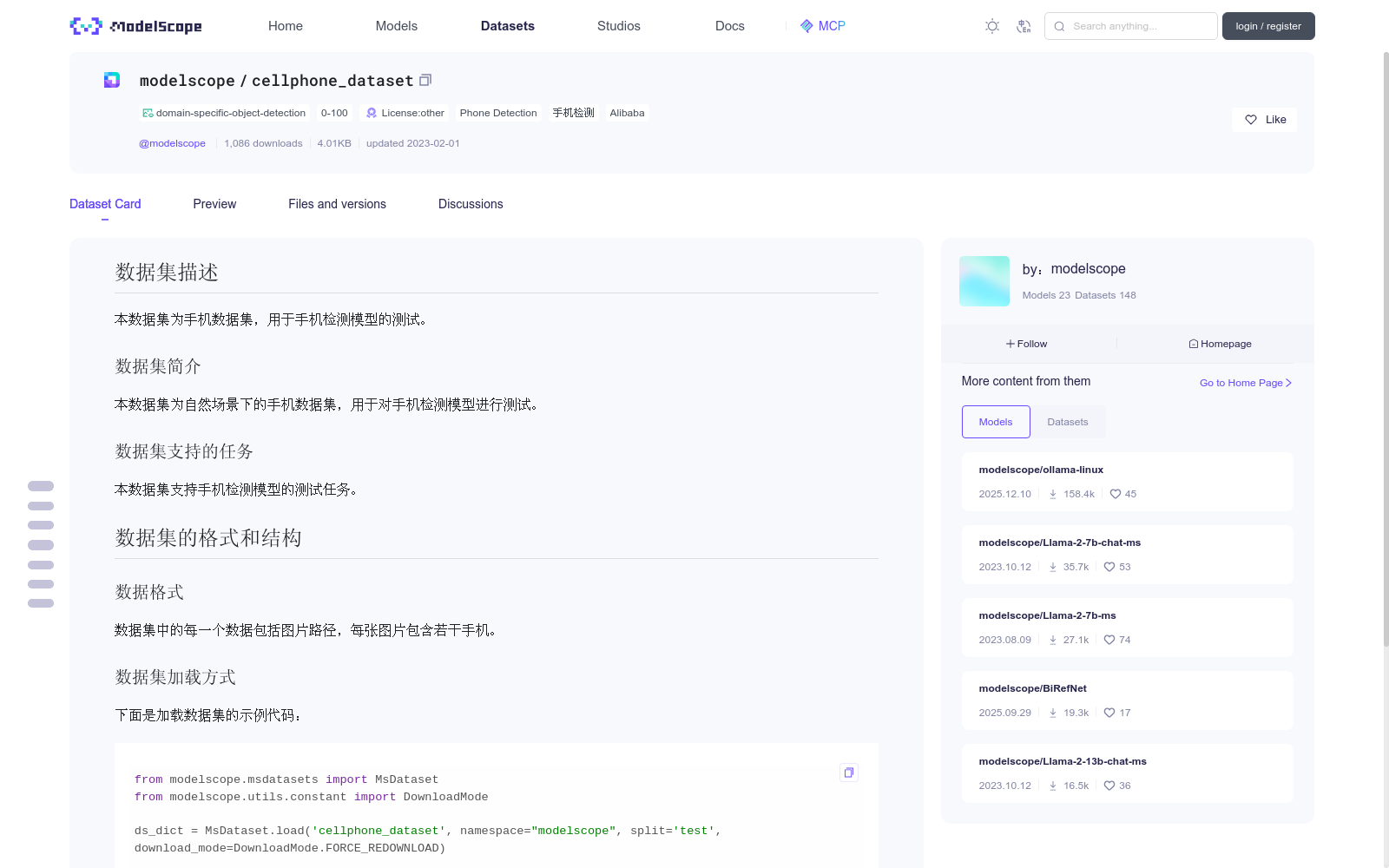
Task: Open the MCP menu item
Action: [x=823, y=26]
